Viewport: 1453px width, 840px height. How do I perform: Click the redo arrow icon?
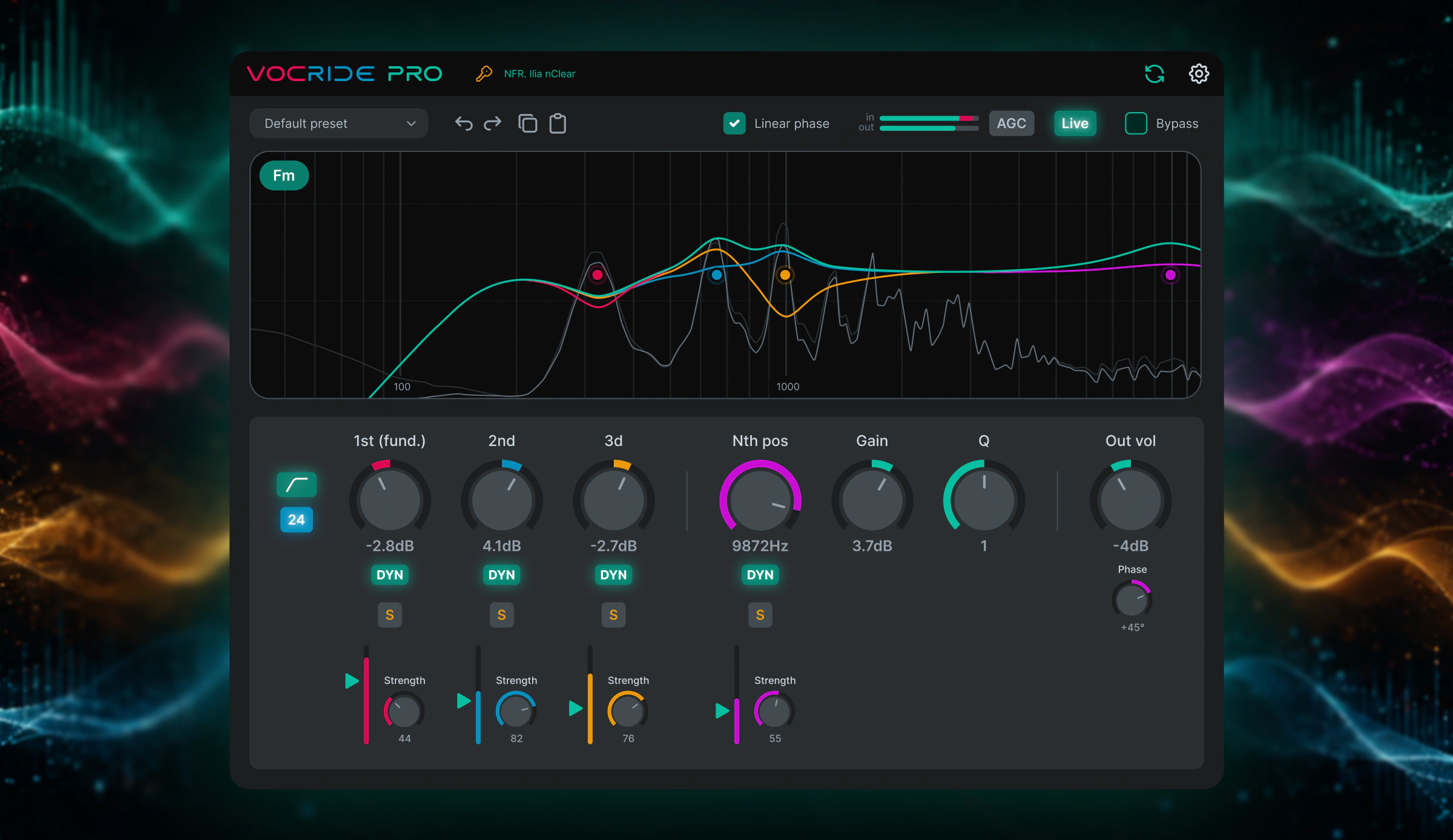click(493, 123)
